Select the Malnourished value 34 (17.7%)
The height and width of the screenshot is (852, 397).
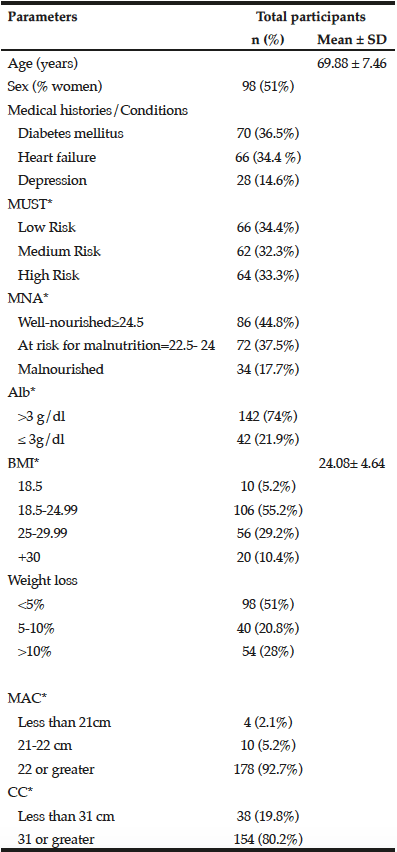(x=269, y=369)
